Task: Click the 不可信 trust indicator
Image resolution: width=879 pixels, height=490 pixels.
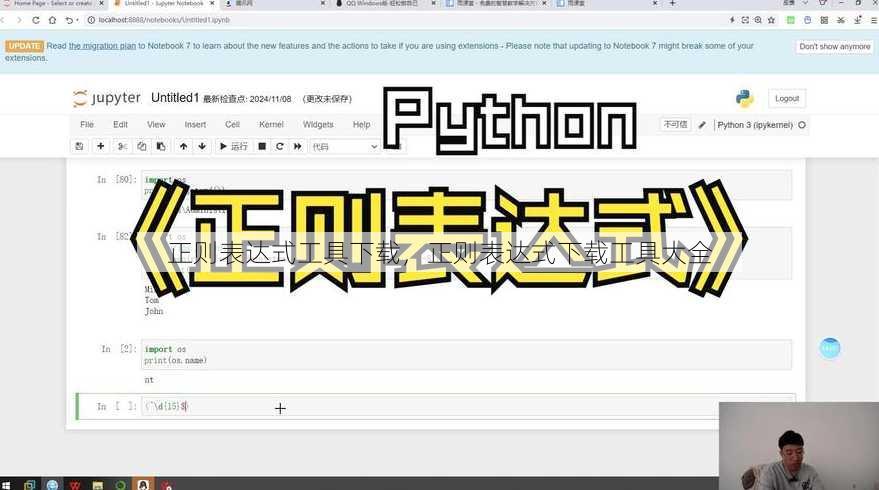Action: [x=675, y=124]
